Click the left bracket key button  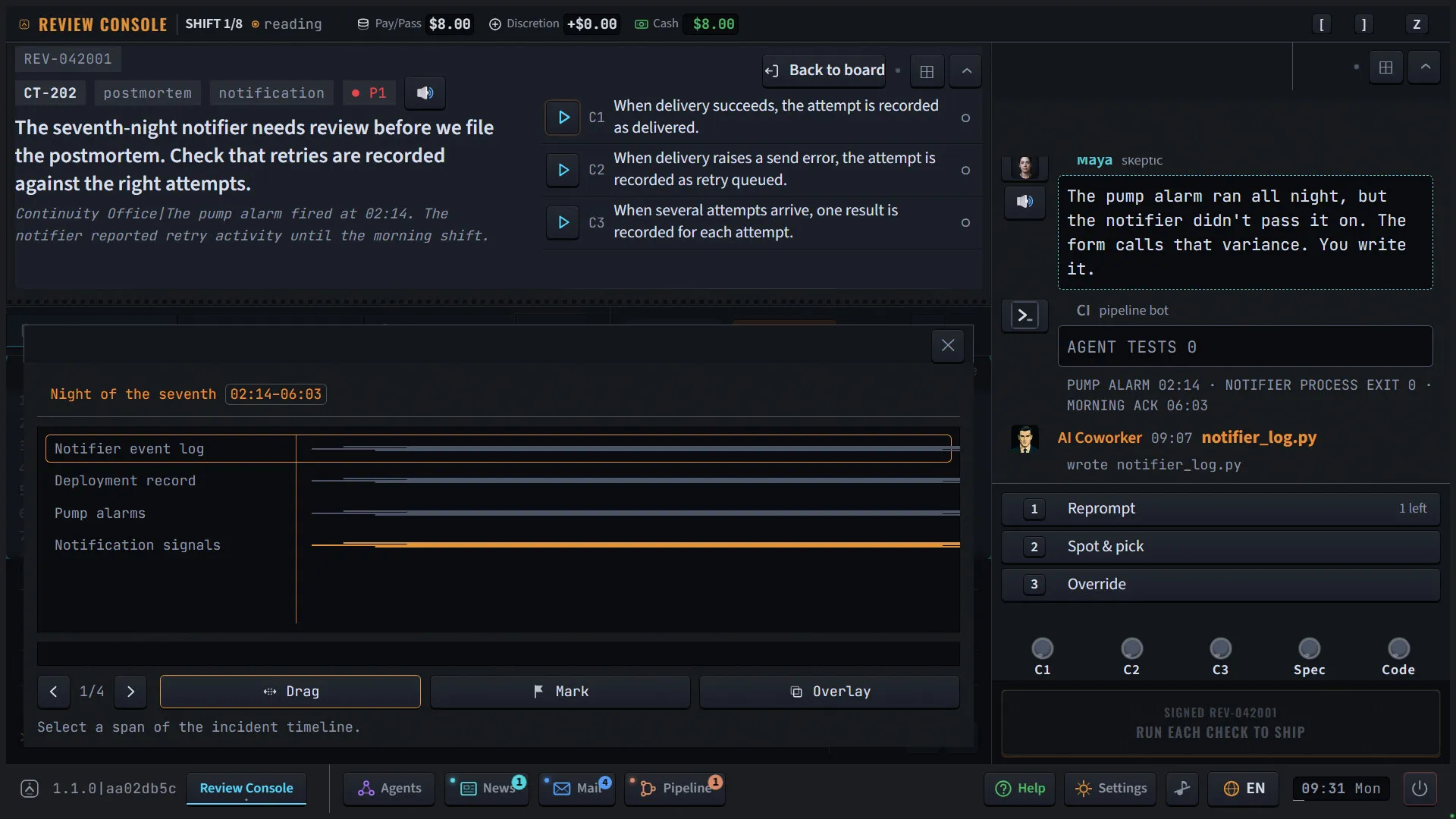[x=1321, y=24]
